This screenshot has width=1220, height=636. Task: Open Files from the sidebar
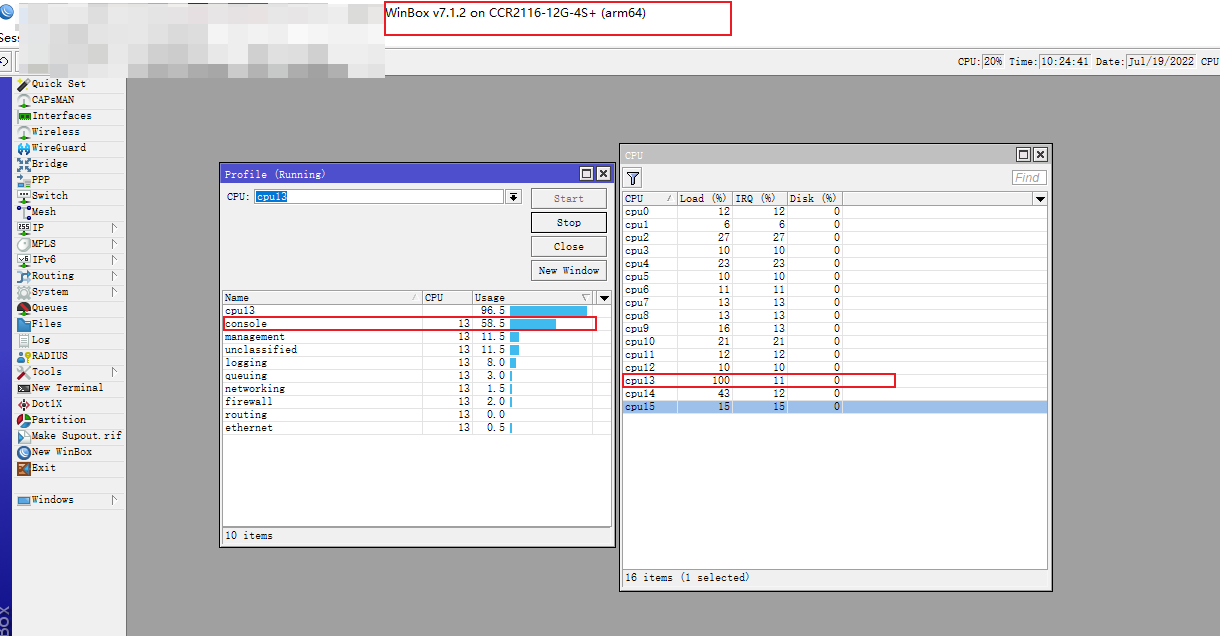tap(46, 324)
